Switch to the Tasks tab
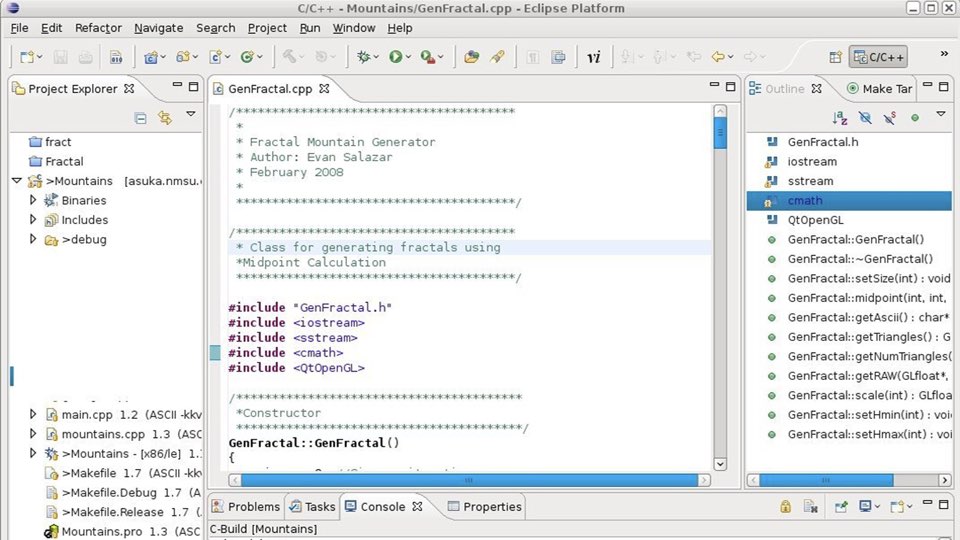The width and height of the screenshot is (960, 540). (x=312, y=506)
